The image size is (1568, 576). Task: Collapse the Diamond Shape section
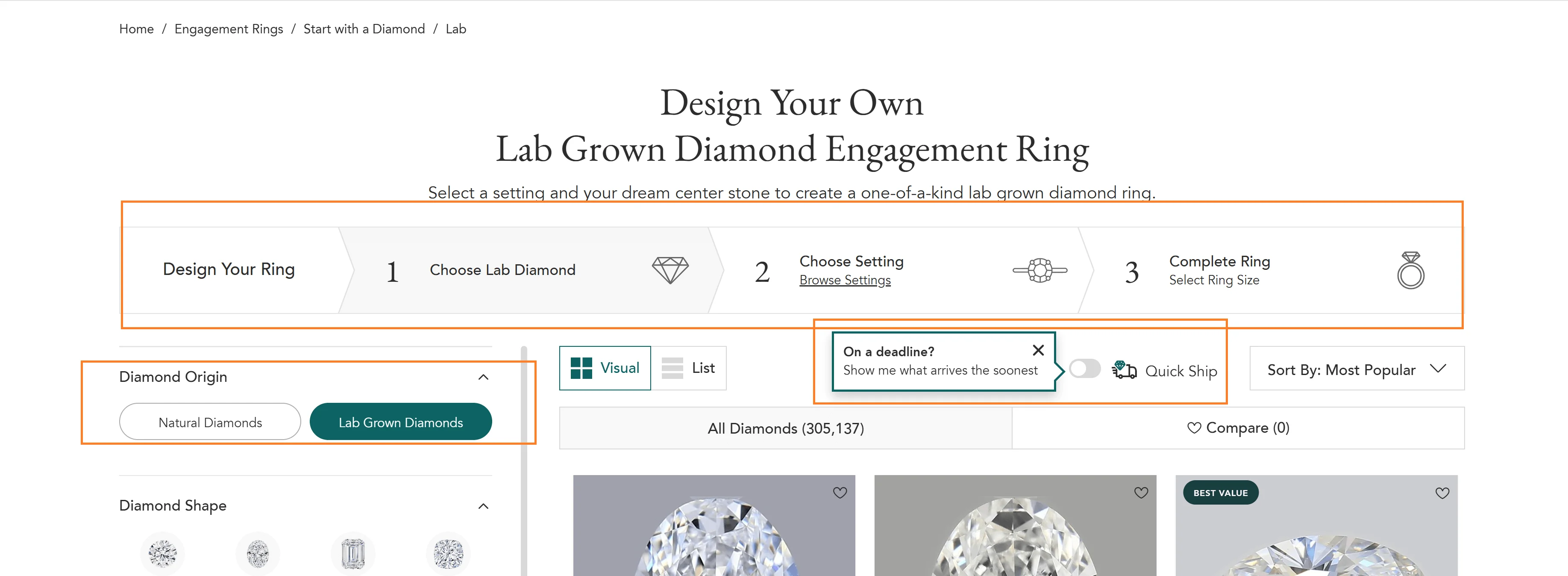[x=483, y=507]
